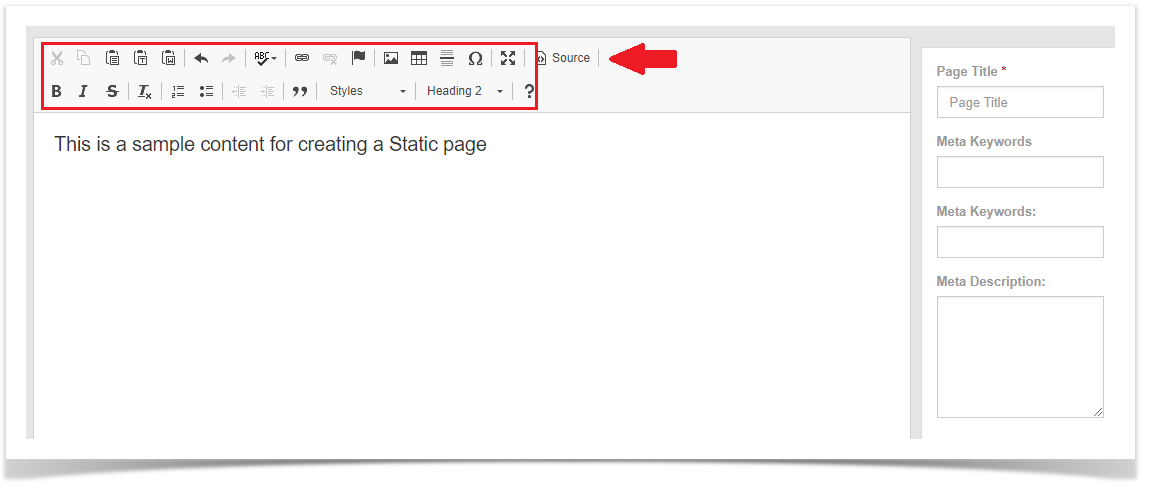Click Paste as plain text icon
Image resolution: width=1149 pixels, height=488 pixels.
click(141, 58)
